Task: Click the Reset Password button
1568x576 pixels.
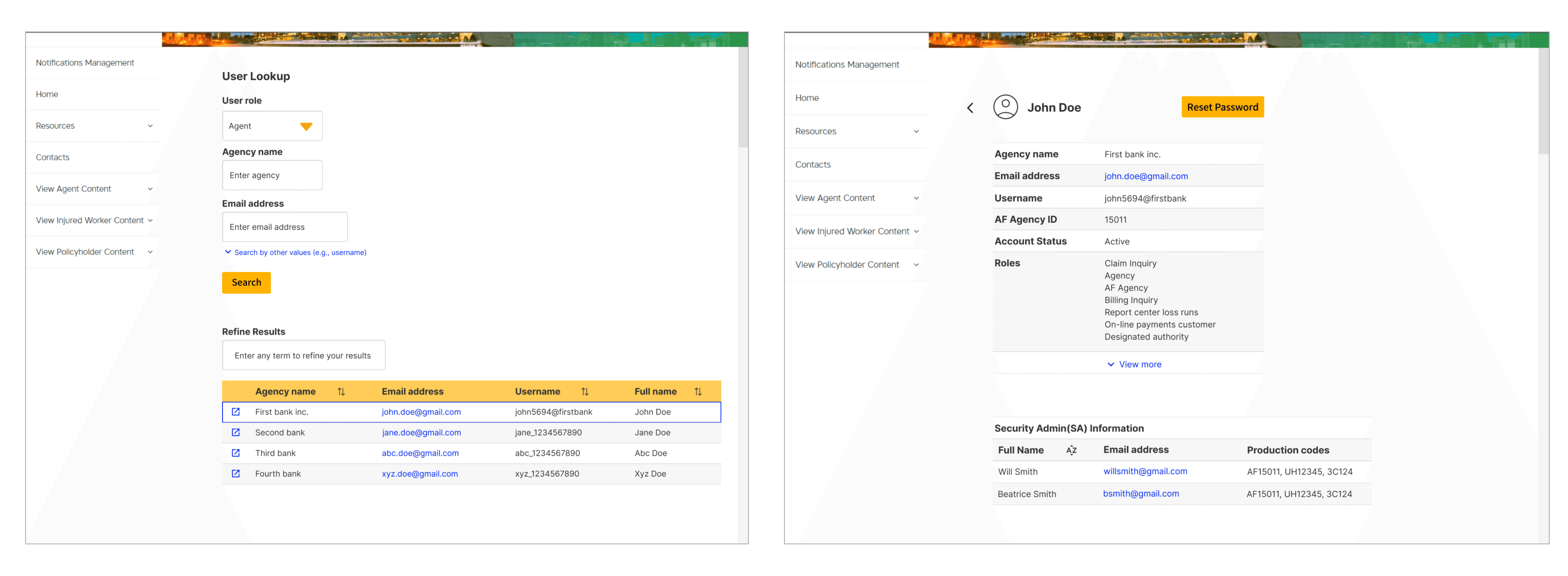Action: click(1222, 107)
